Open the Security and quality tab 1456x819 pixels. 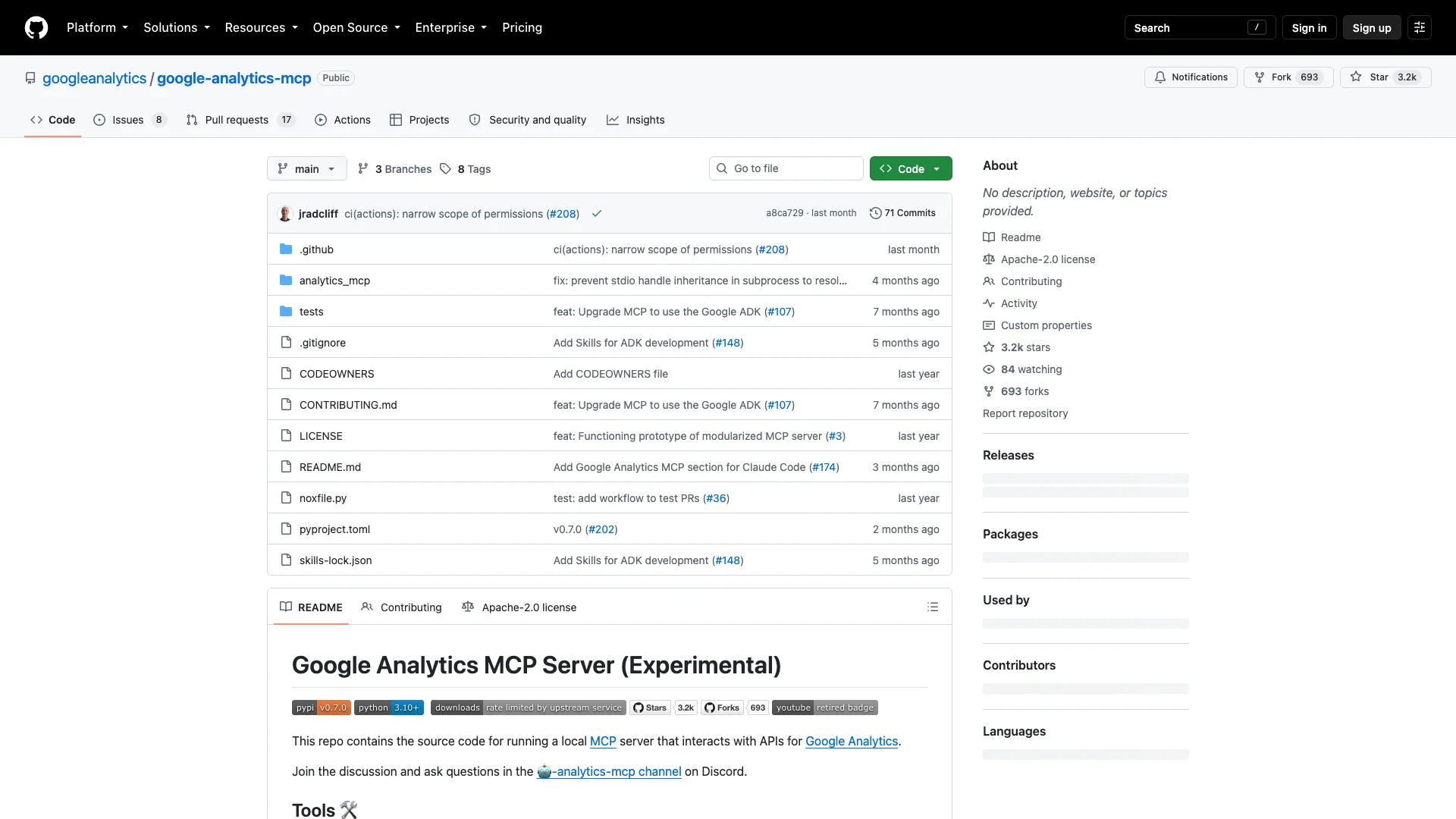(x=527, y=120)
